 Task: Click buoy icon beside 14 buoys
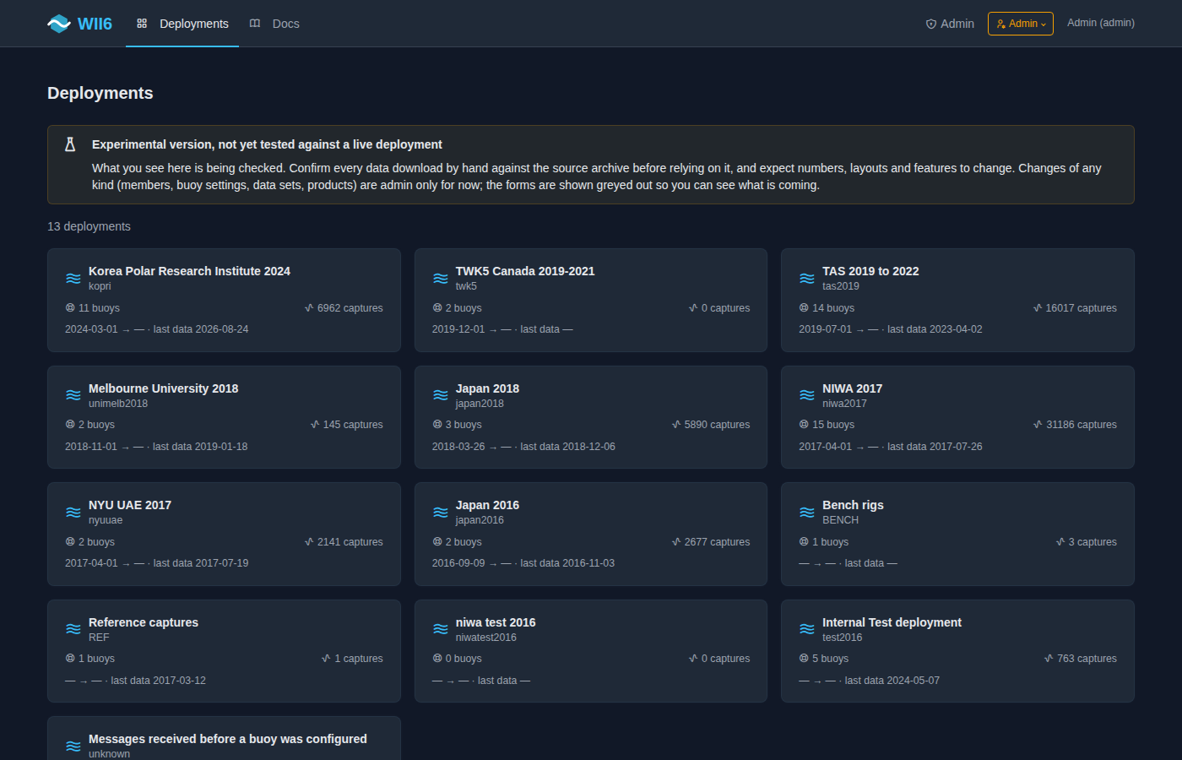coord(804,308)
